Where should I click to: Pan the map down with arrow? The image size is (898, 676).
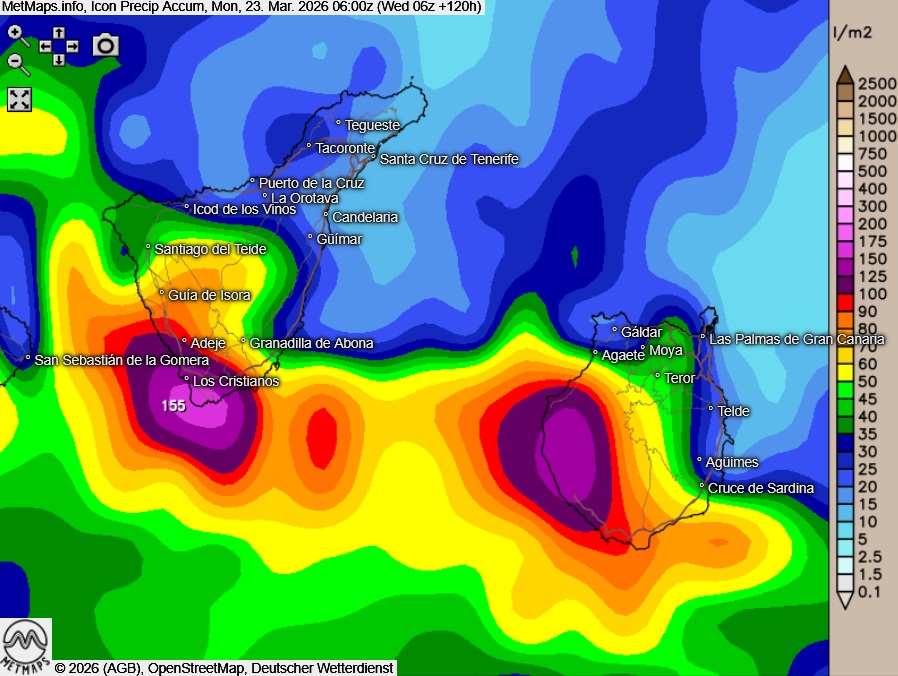59,60
